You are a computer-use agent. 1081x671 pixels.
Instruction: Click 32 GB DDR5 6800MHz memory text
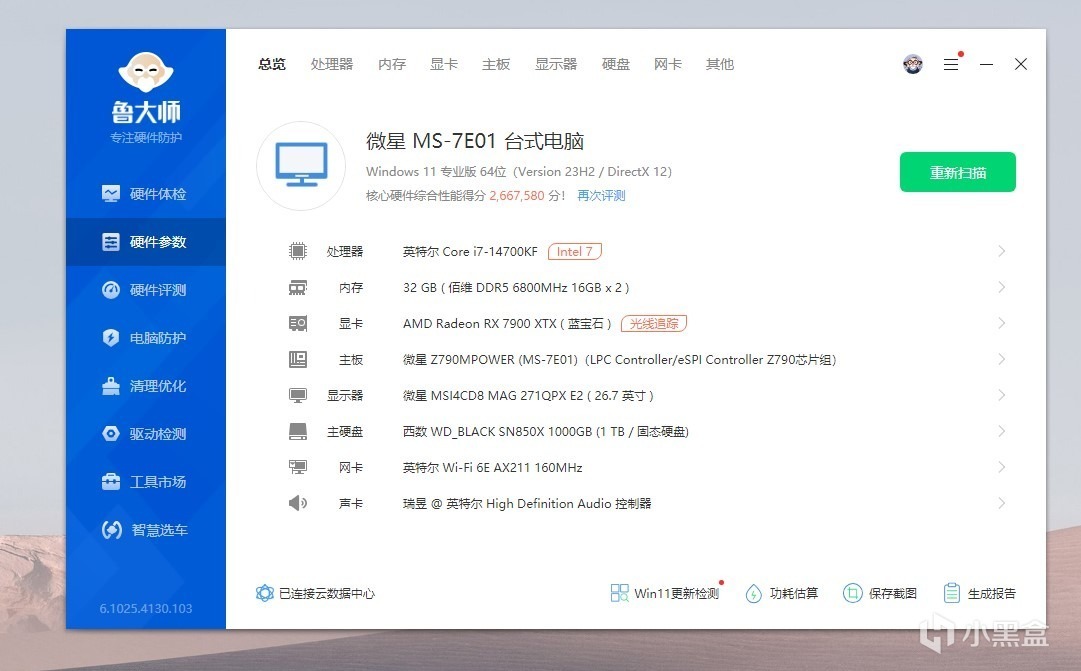pyautogui.click(x=516, y=288)
